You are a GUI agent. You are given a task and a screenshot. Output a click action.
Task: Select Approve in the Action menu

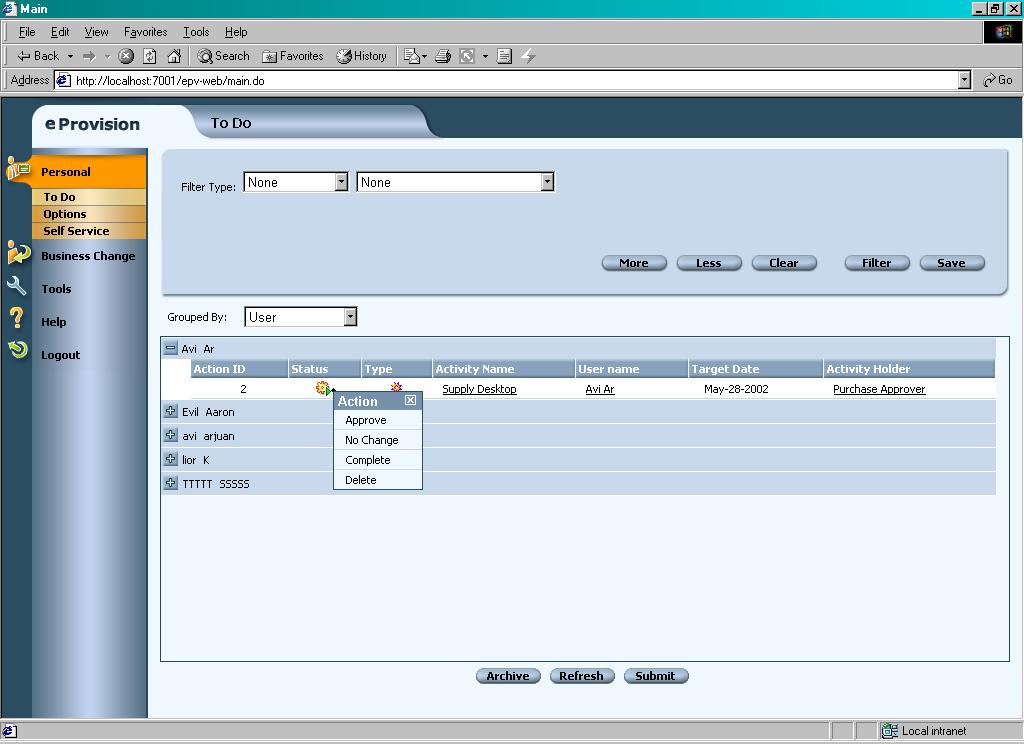point(366,421)
